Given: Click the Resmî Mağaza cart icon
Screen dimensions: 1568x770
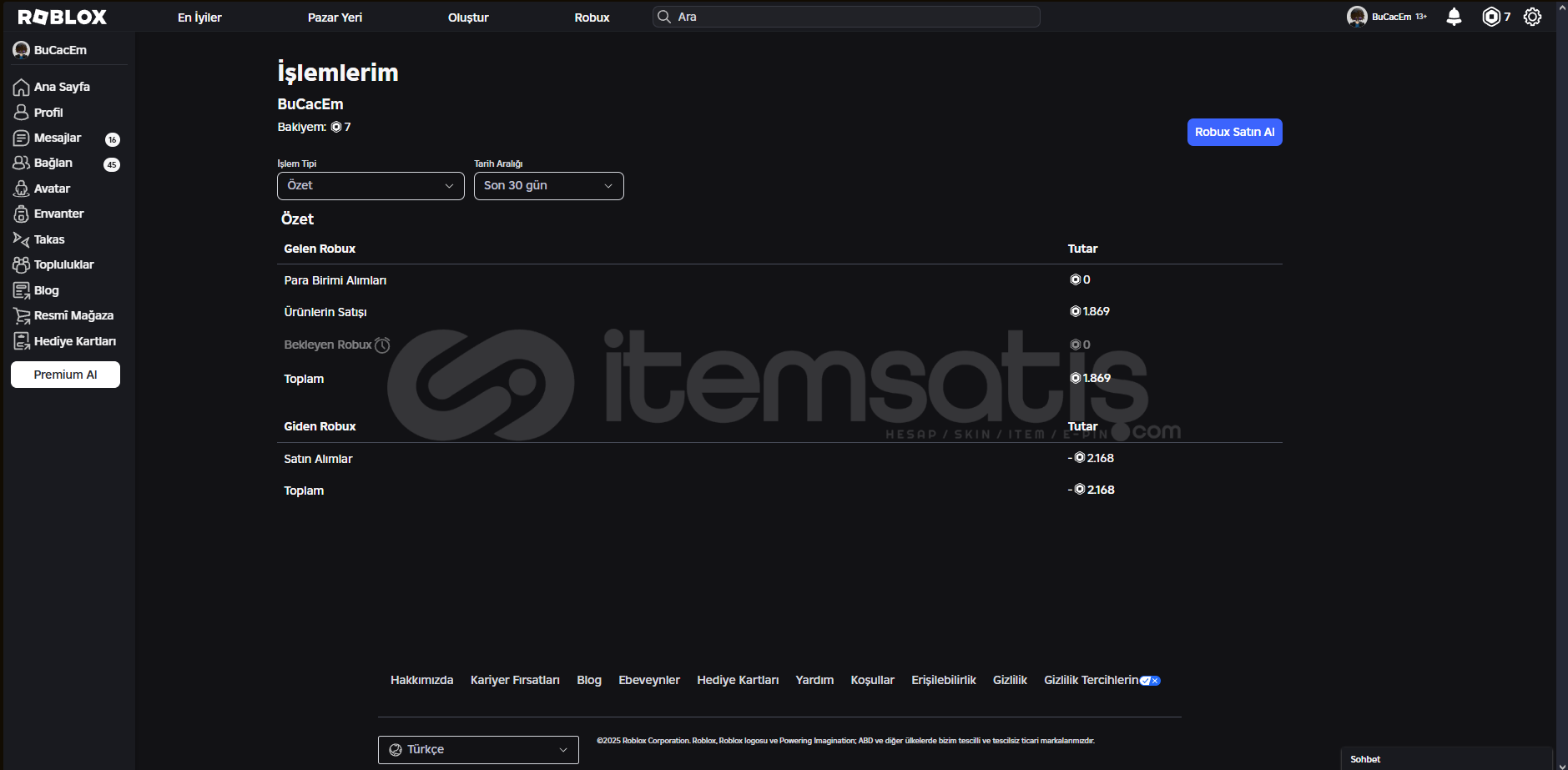Looking at the screenshot, I should coord(22,316).
